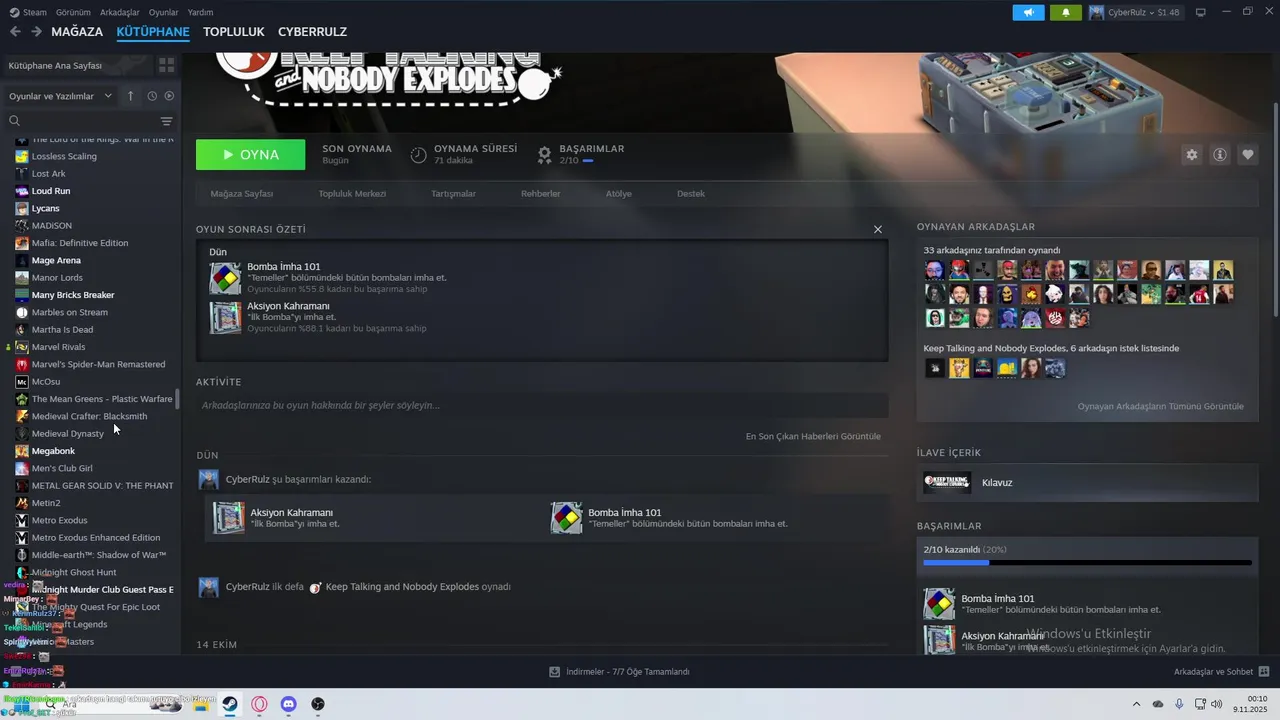Click the BAŞARIMLAR achievements header stat

point(581,155)
